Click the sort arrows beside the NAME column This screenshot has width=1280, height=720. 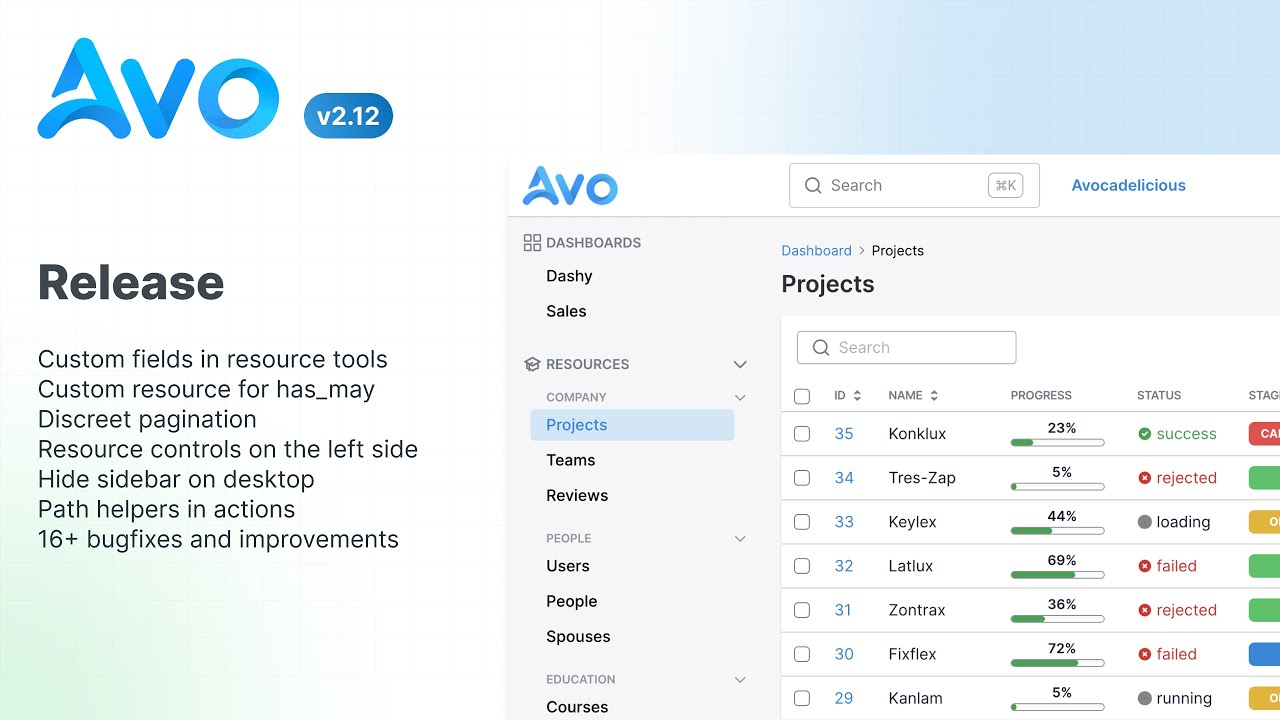[934, 396]
